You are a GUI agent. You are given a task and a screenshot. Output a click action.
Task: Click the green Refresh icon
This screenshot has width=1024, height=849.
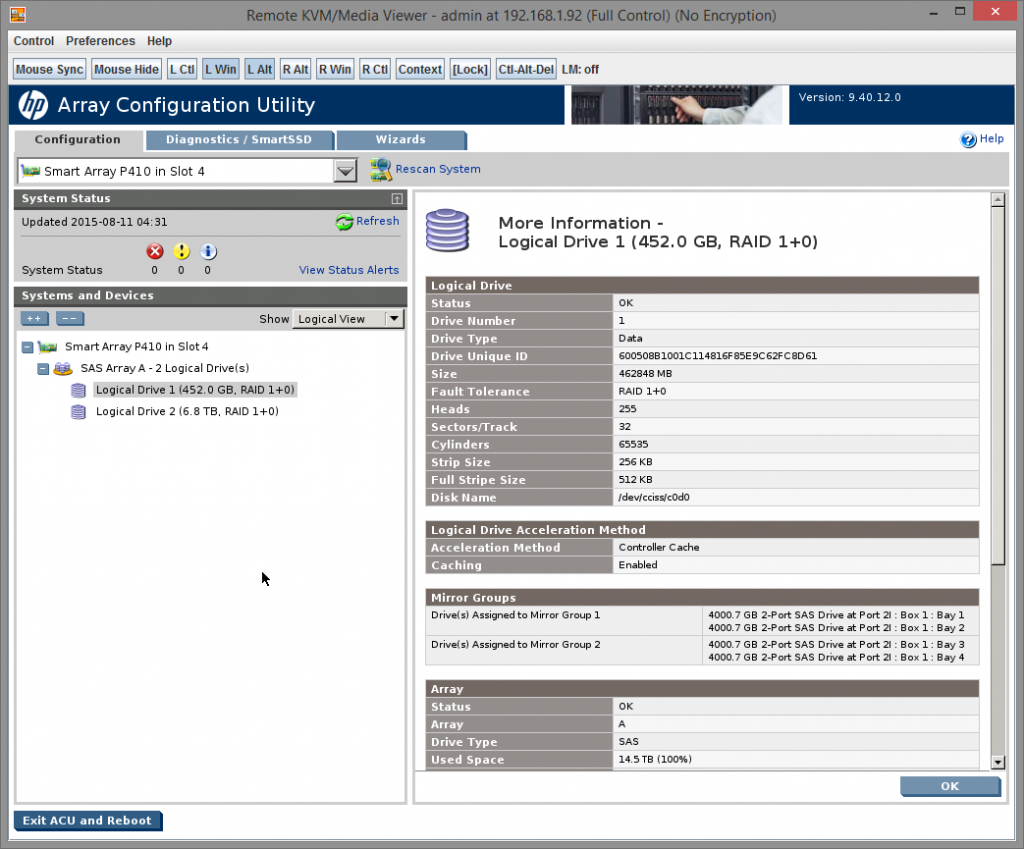point(344,222)
